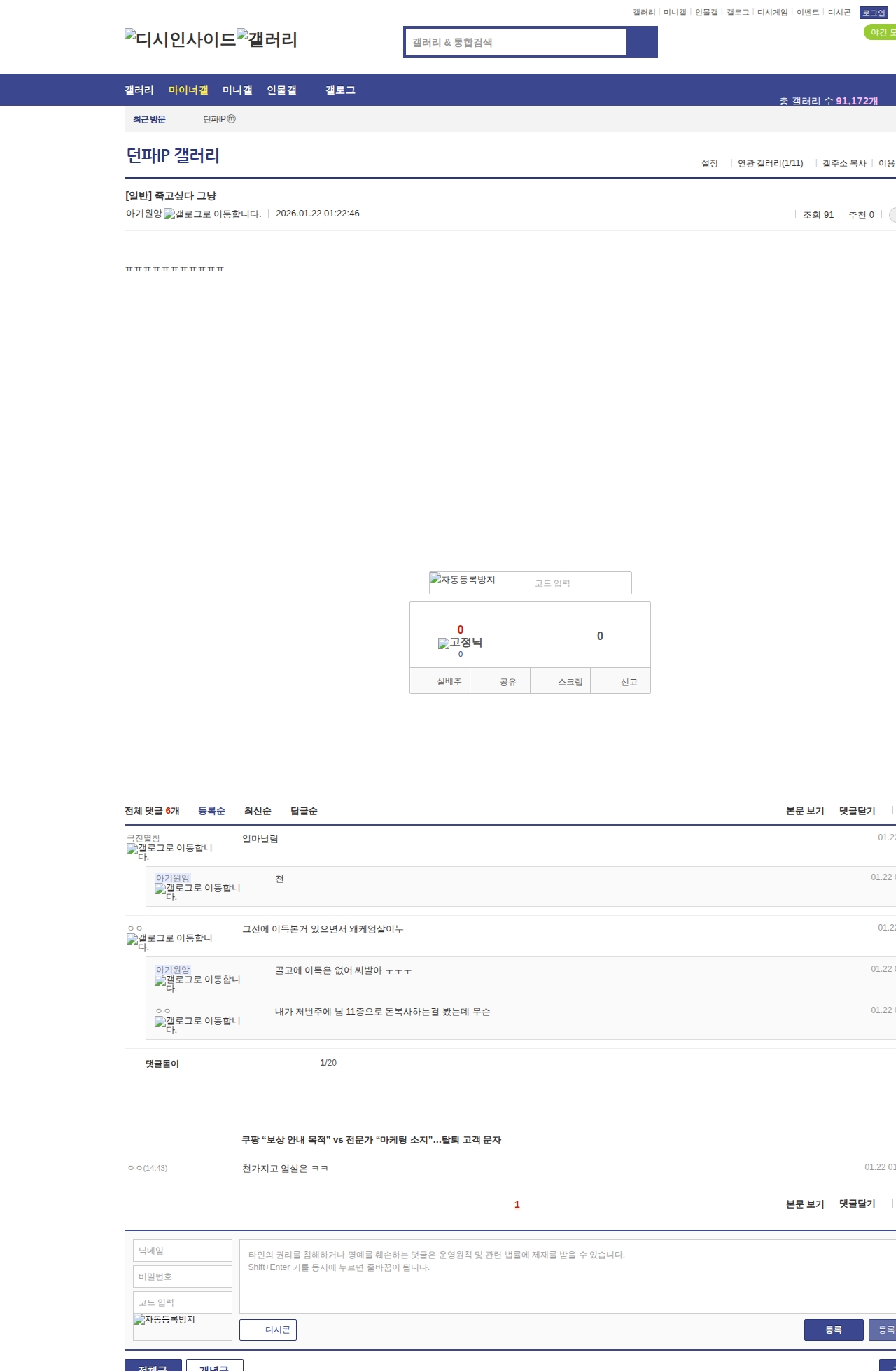
Task: Click the 닉네임 input field
Action: 183,1251
